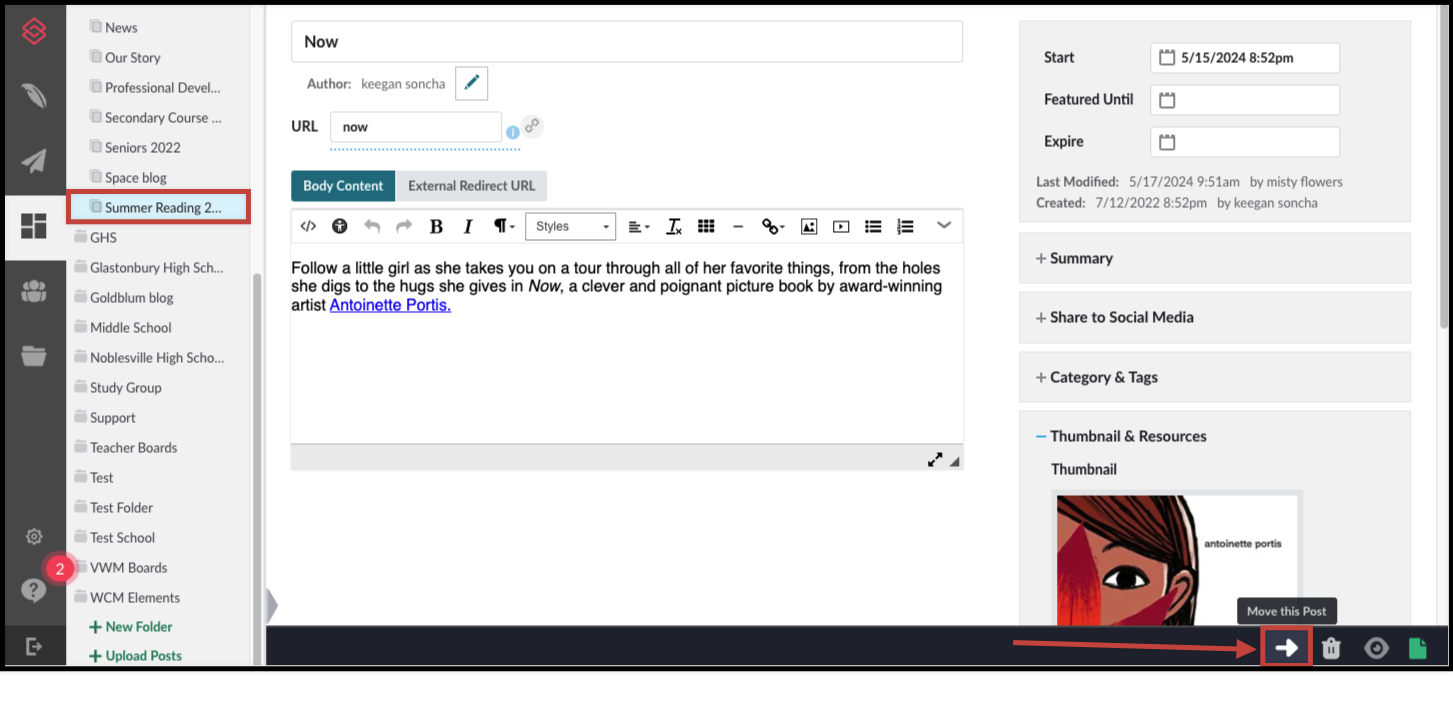Open the Styles dropdown
The width and height of the screenshot is (1453, 715).
tap(571, 227)
